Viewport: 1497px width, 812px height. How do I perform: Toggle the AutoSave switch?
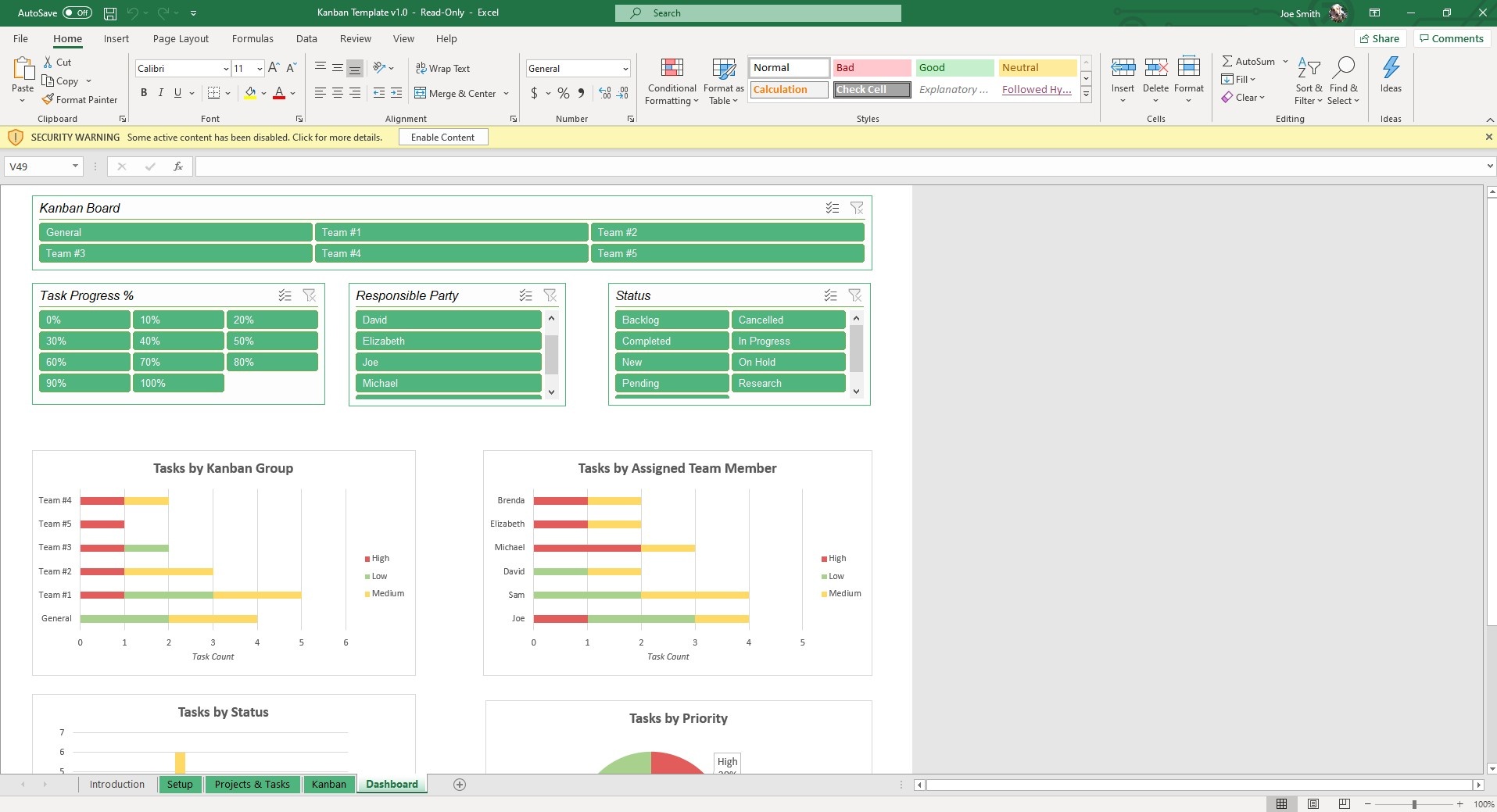pyautogui.click(x=77, y=13)
